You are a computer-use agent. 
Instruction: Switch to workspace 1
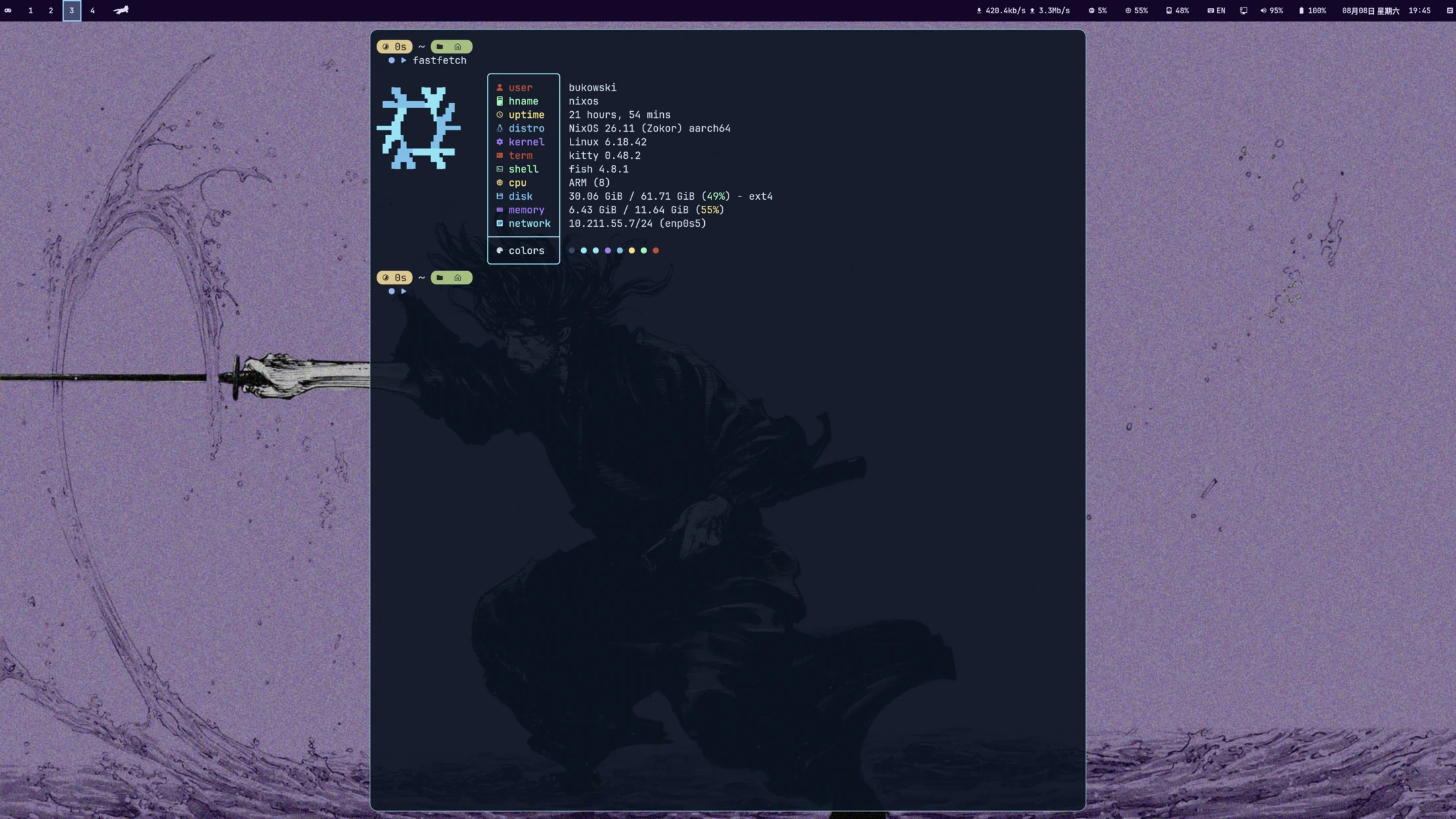30,11
